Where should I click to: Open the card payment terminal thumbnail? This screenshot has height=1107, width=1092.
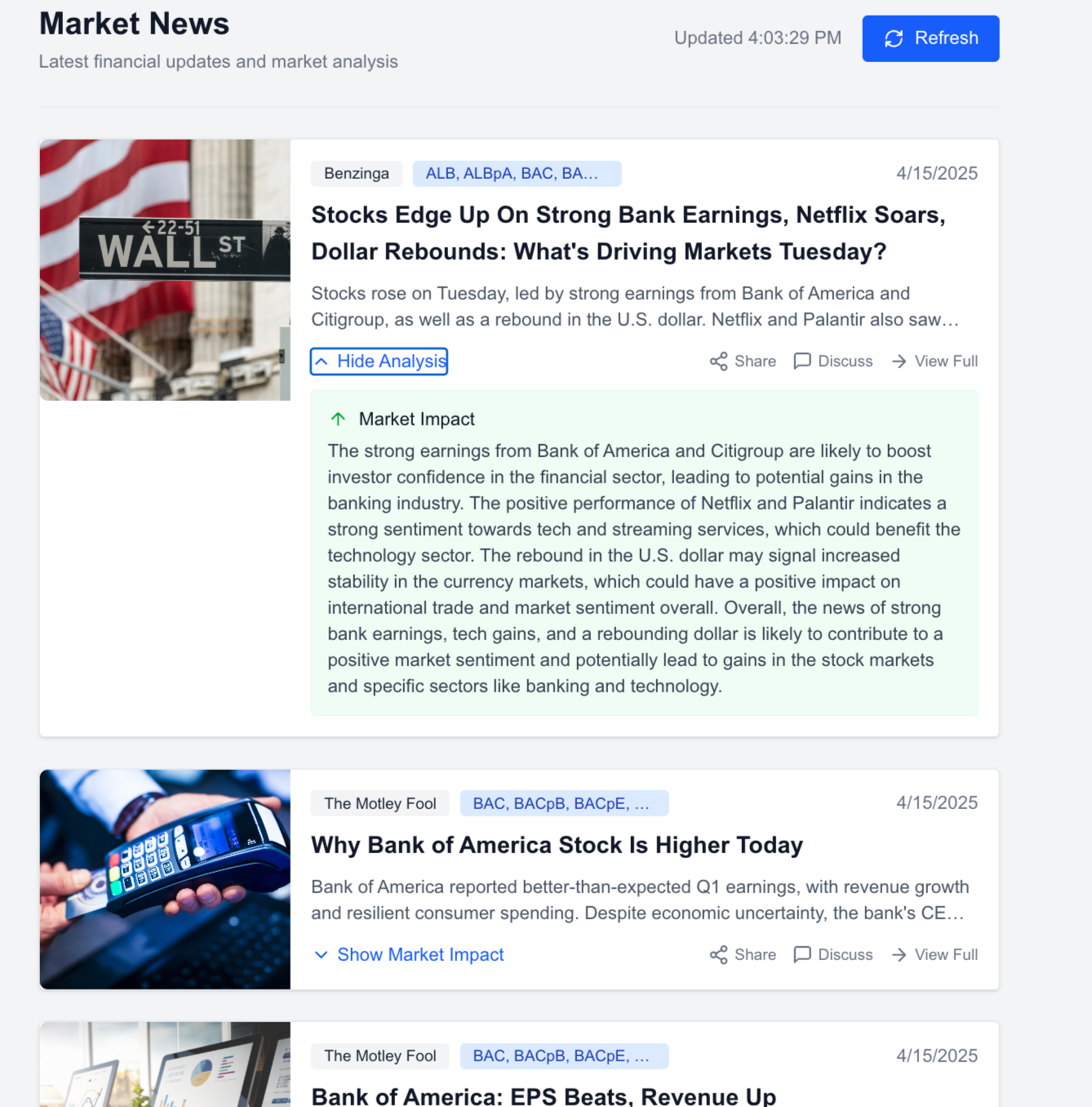[165, 879]
